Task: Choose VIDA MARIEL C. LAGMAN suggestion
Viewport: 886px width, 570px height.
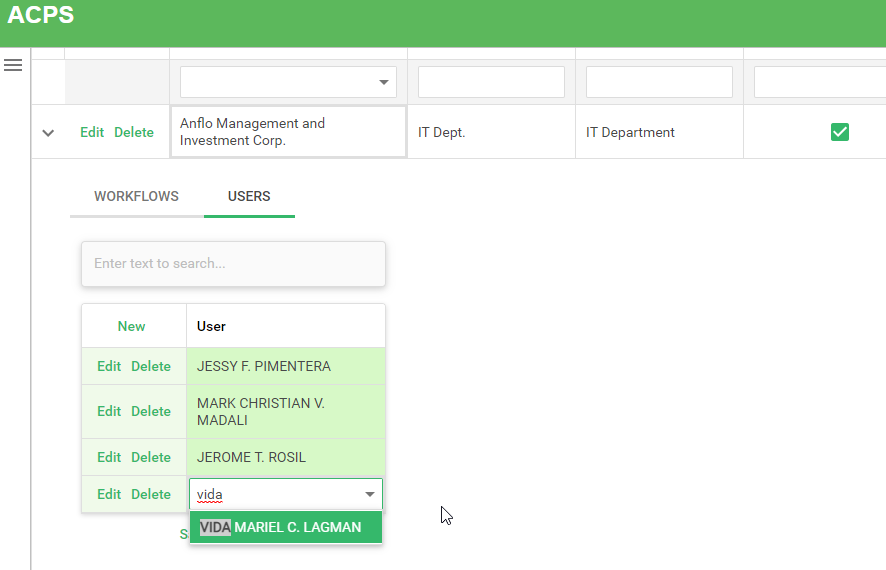Action: [x=286, y=527]
